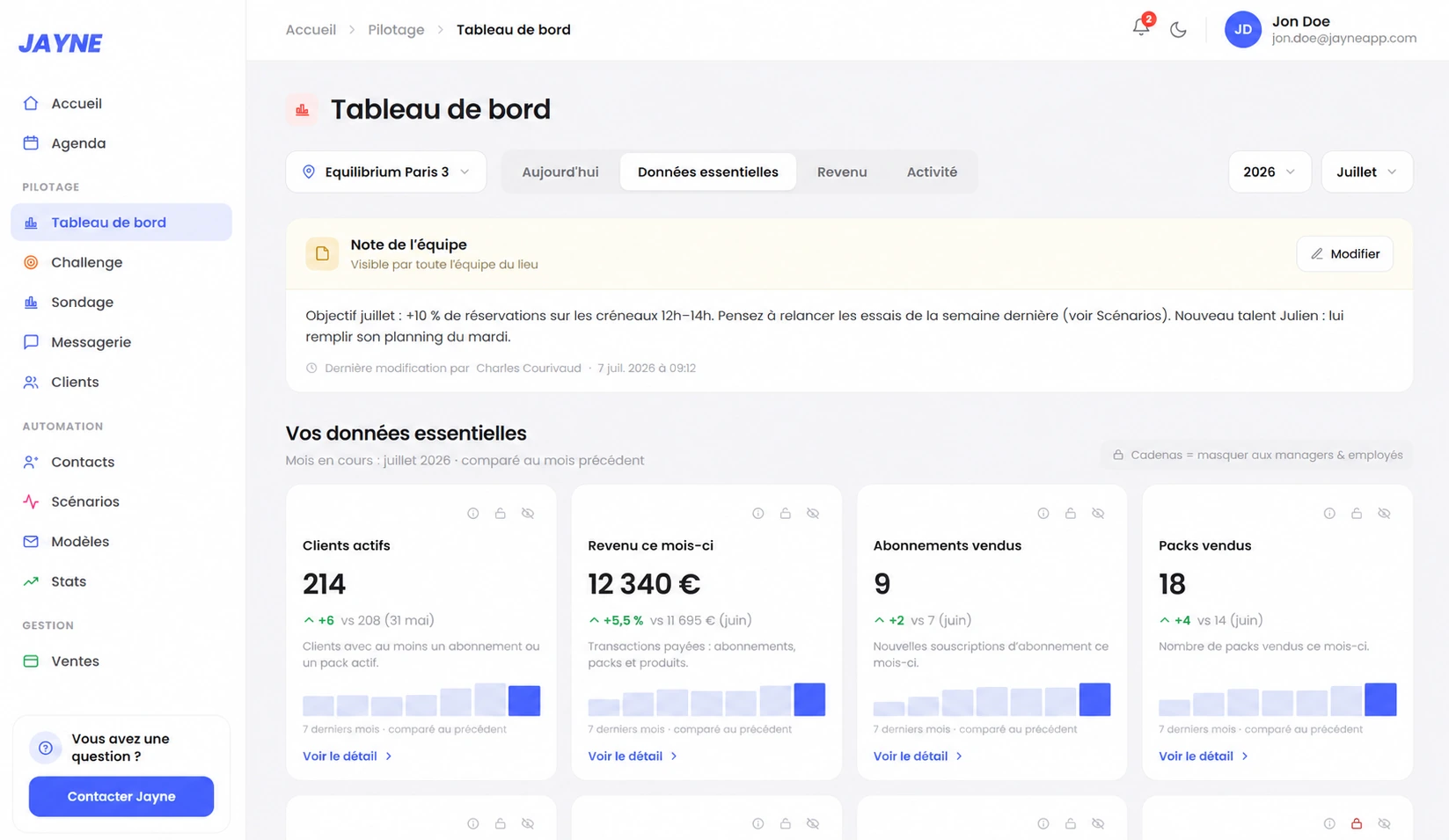Screen dimensions: 1449x840
Task: Toggle dark mode moon icon
Action: 1178,29
